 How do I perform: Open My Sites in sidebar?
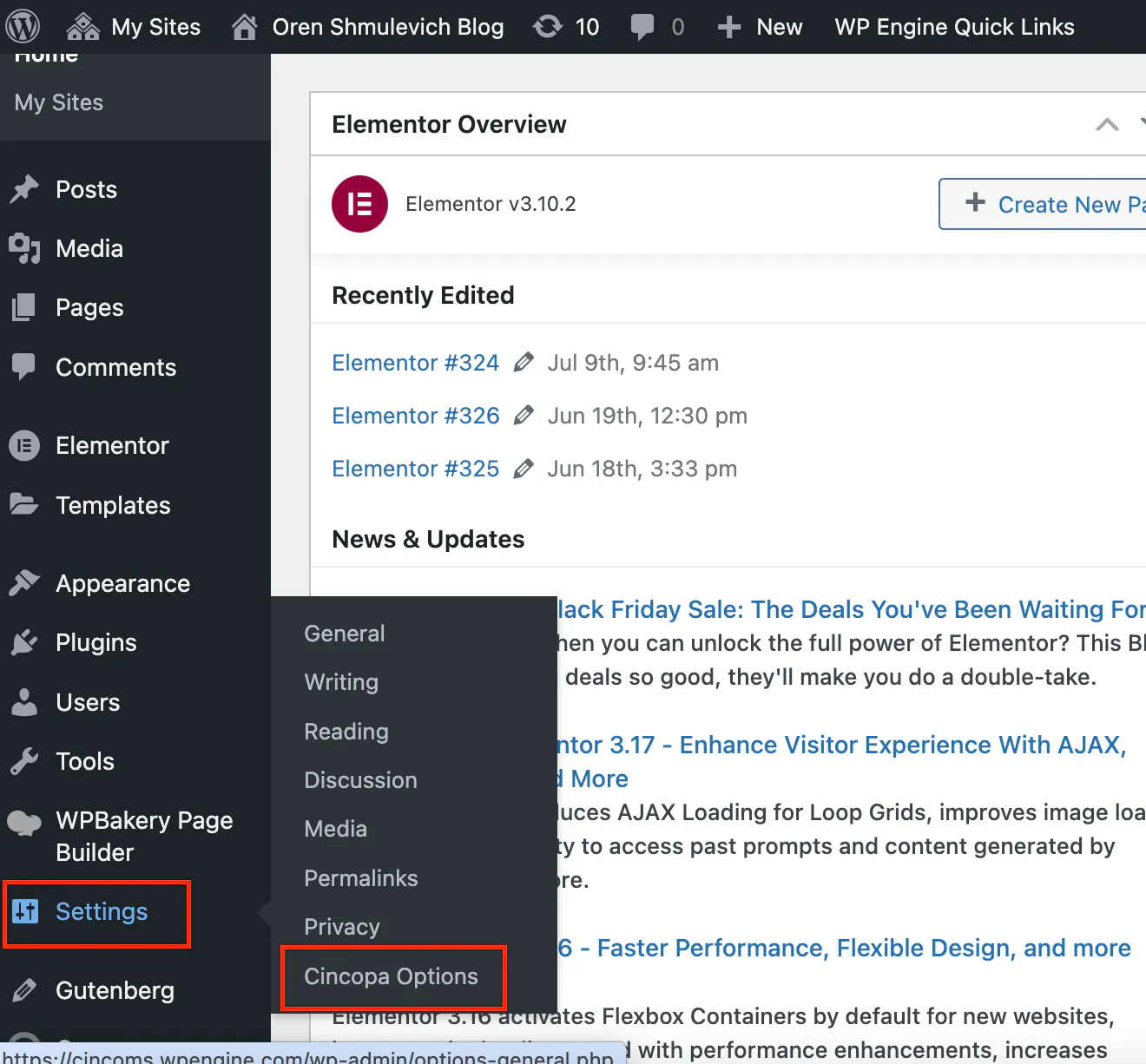(59, 102)
